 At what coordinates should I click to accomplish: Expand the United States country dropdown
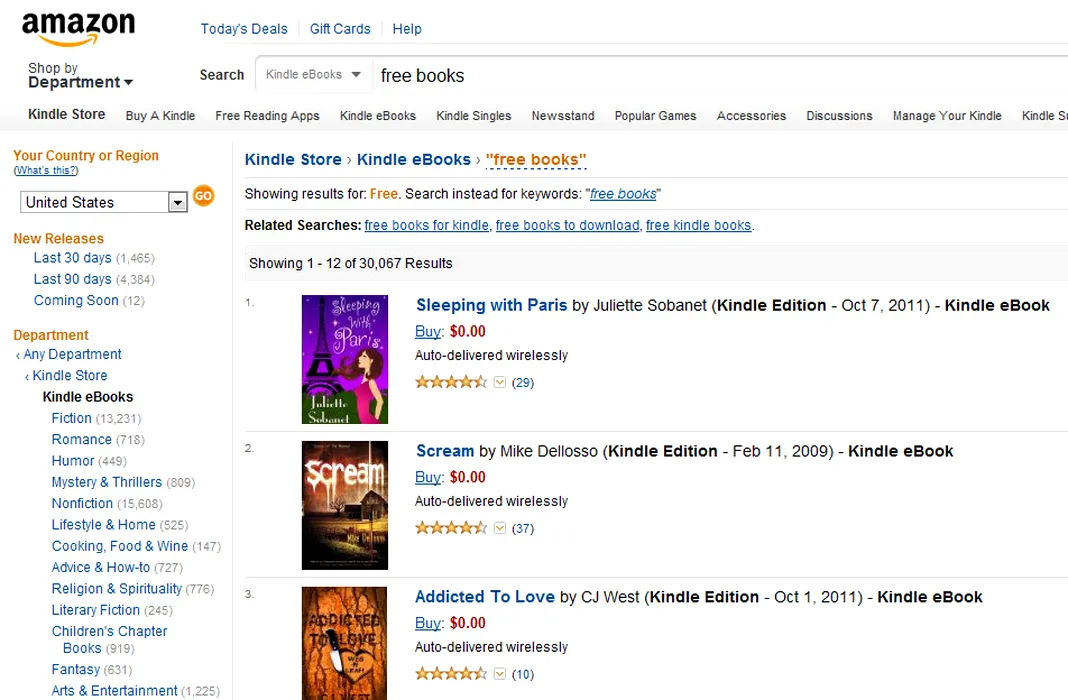click(177, 203)
